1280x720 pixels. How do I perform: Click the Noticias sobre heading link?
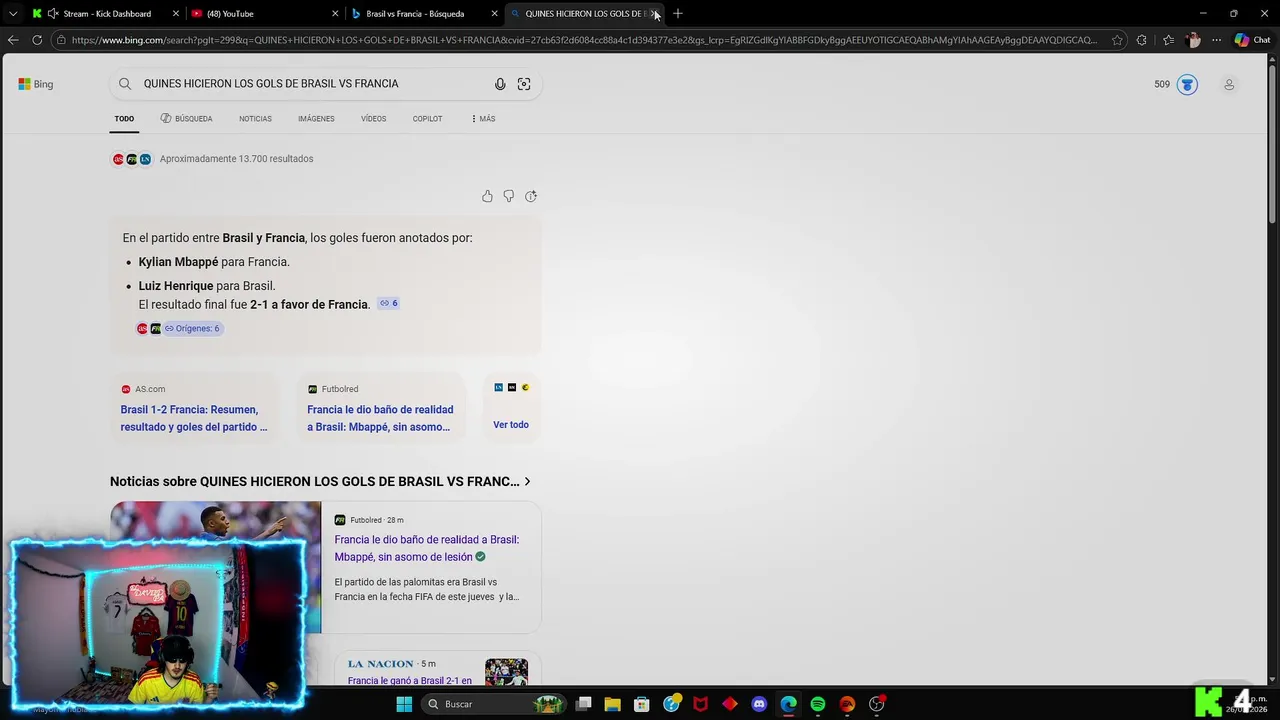(314, 482)
